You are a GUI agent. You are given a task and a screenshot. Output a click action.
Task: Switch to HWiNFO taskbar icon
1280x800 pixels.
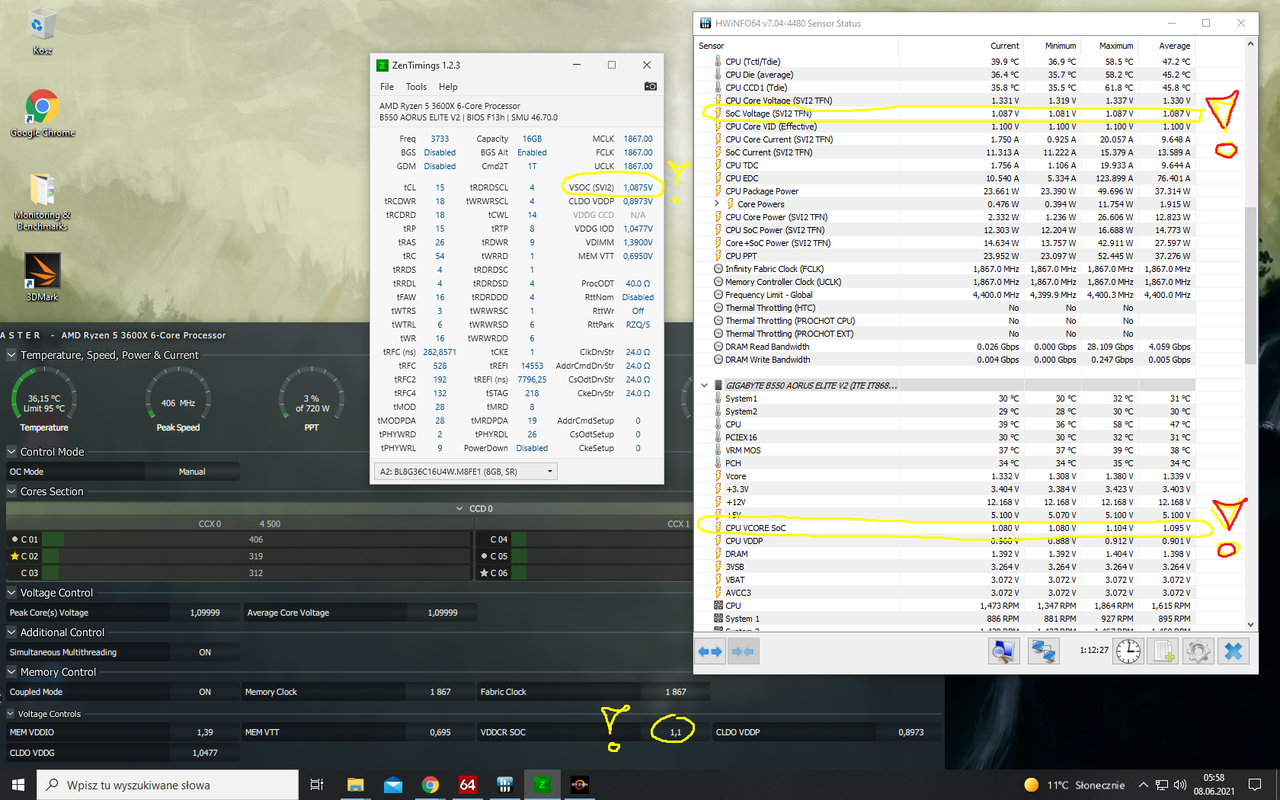click(x=505, y=785)
